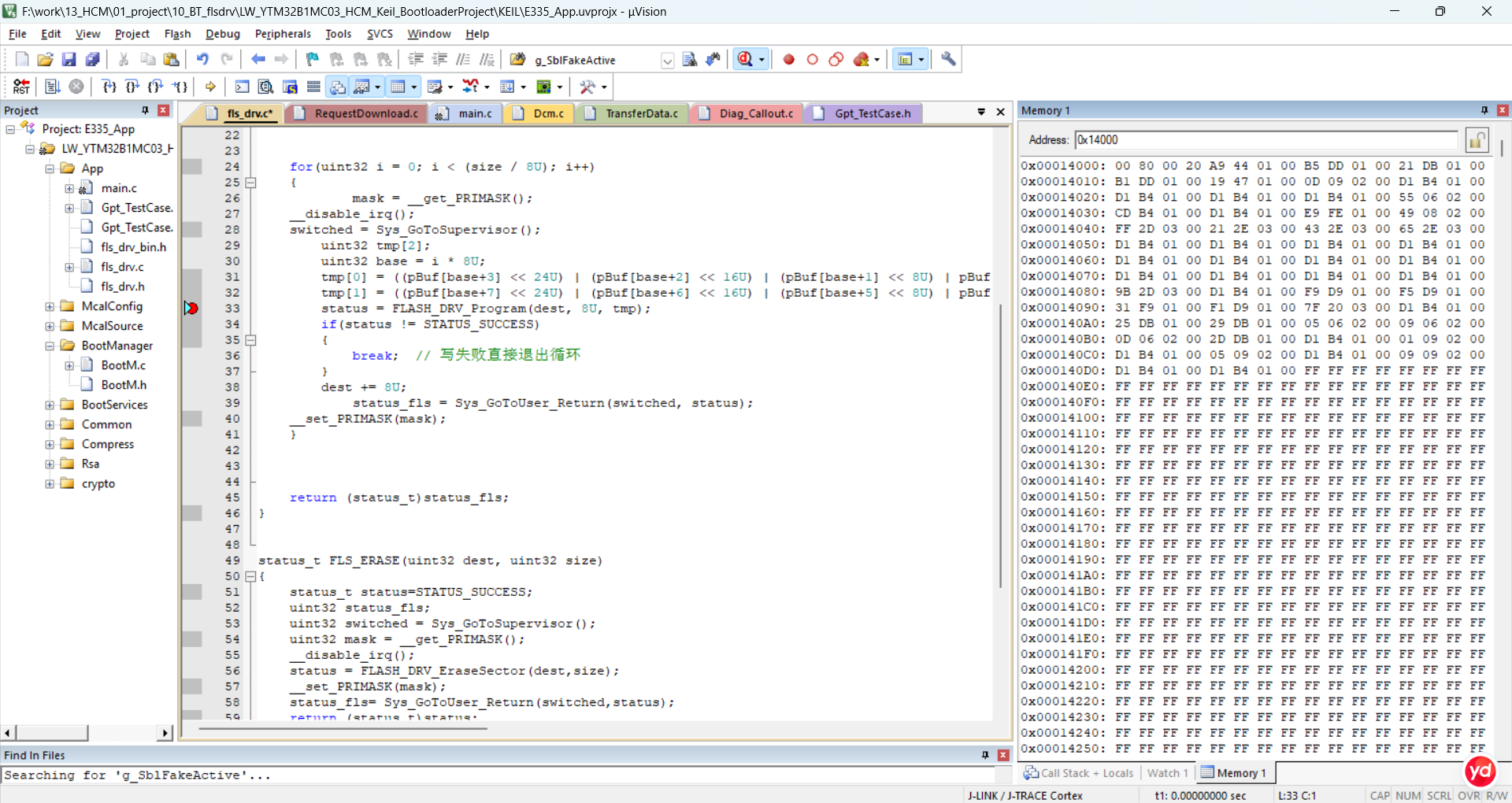The width and height of the screenshot is (1512, 803).
Task: Click the Step Into icon
Action: (109, 87)
